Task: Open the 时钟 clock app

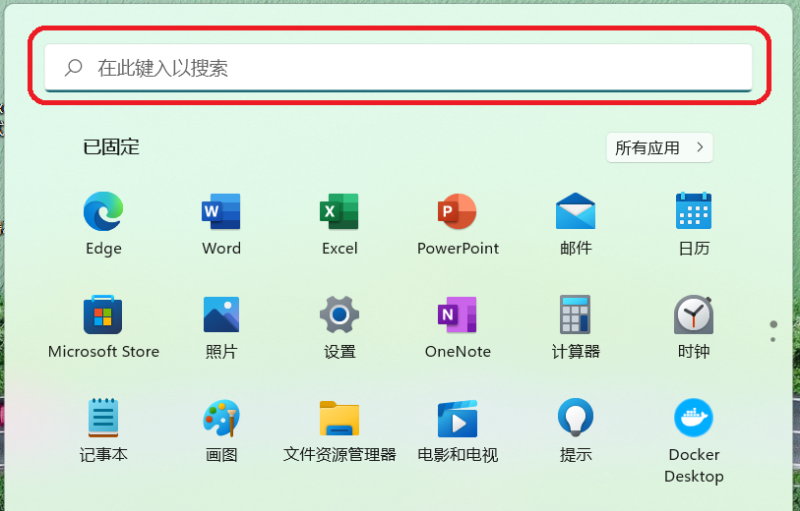Action: 694,326
